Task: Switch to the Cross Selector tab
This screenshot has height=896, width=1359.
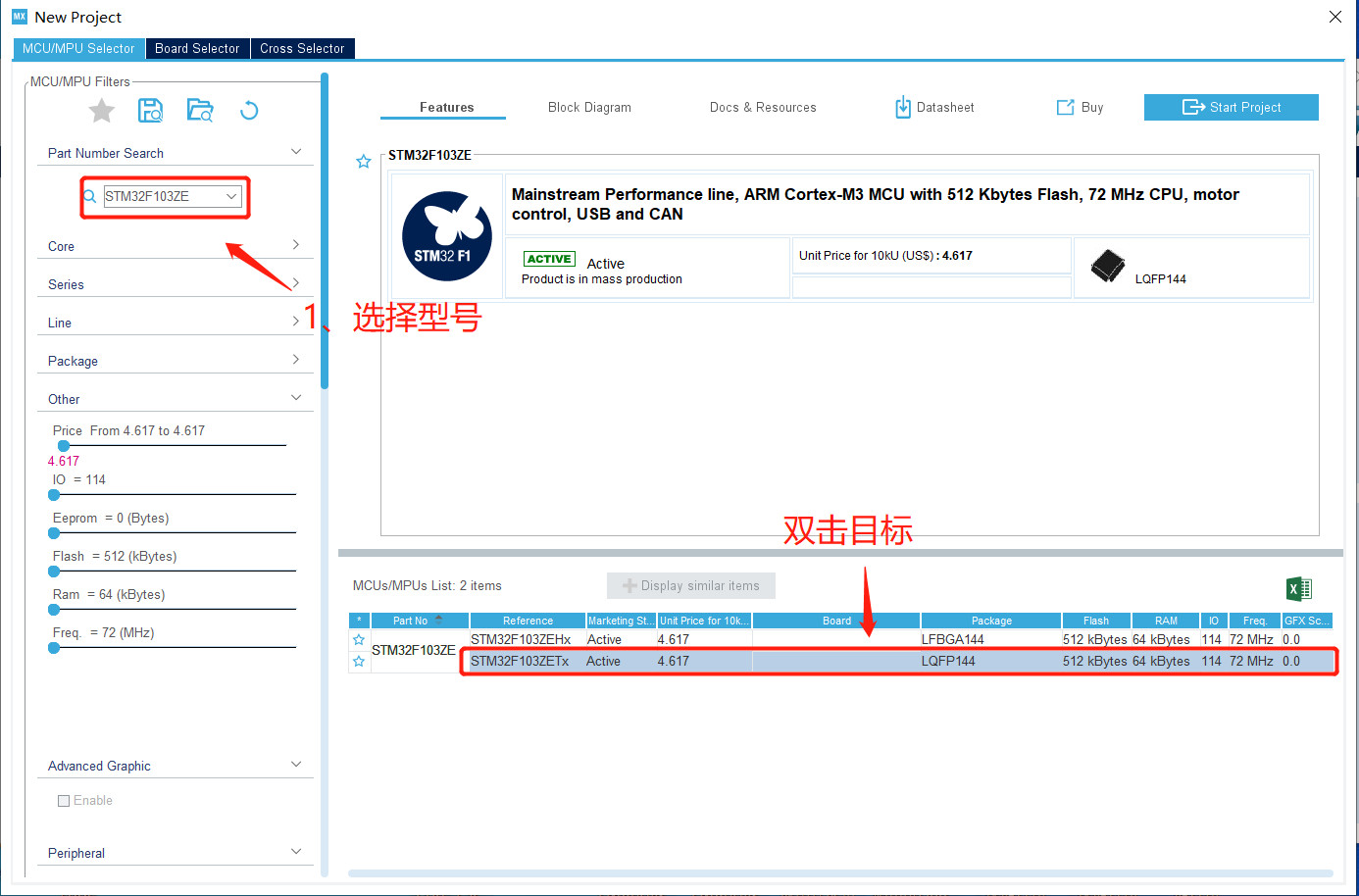Action: [302, 48]
